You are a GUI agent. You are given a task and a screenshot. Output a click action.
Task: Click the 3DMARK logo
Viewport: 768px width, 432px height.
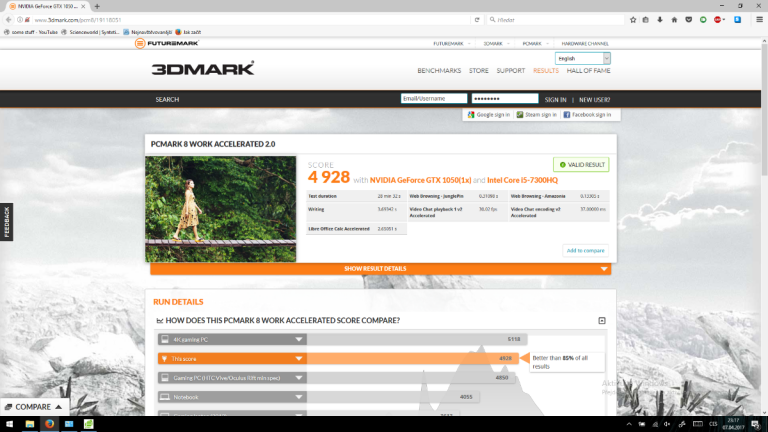click(203, 69)
